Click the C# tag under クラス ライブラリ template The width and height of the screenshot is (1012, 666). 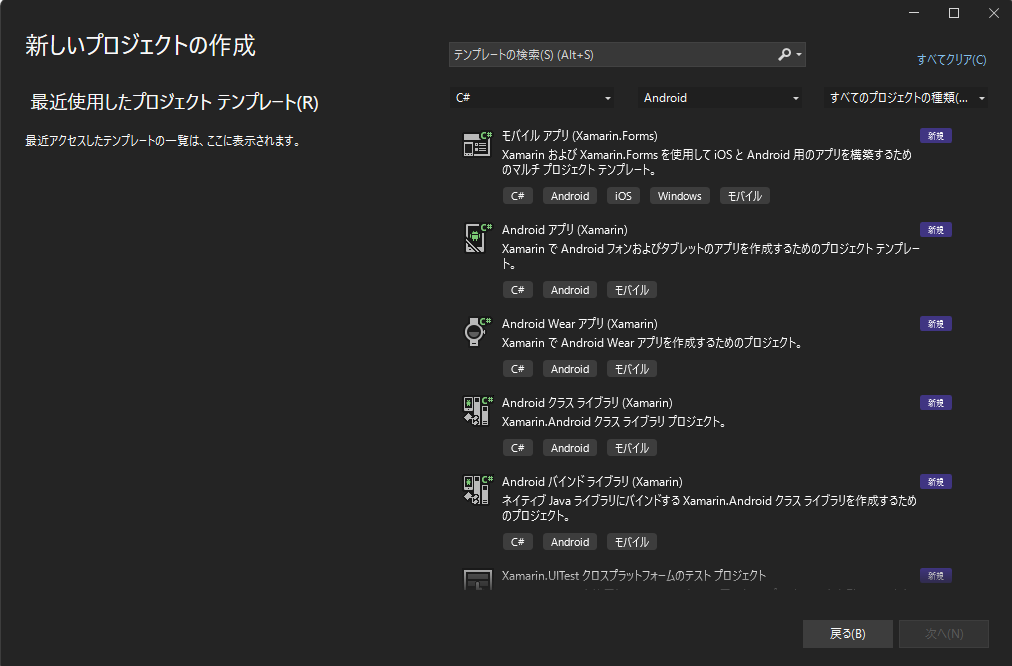[x=518, y=448]
